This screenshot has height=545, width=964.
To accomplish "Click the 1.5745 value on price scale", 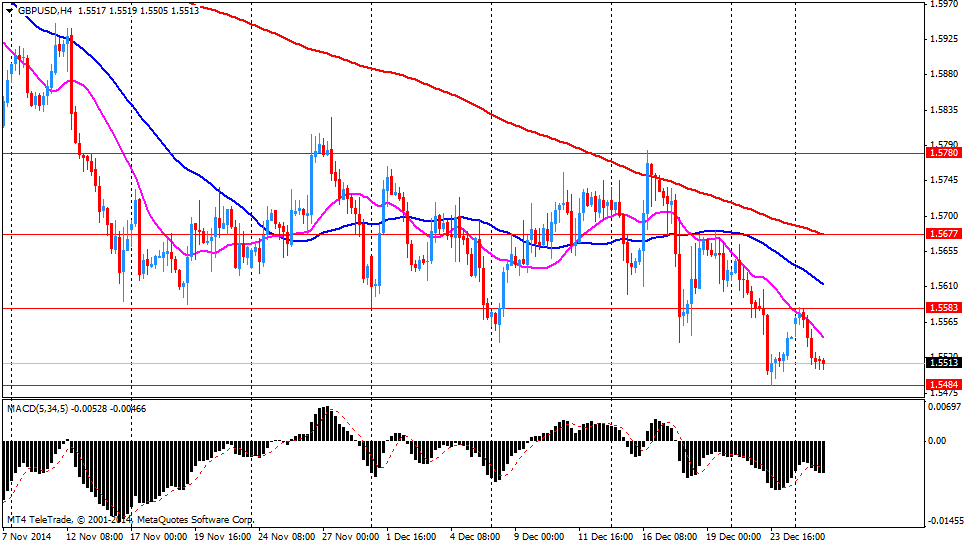I will tap(944, 180).
